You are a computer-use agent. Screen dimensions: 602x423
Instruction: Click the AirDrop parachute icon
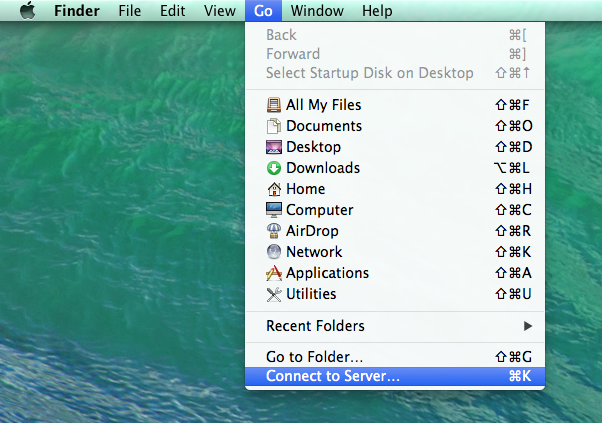pyautogui.click(x=274, y=231)
